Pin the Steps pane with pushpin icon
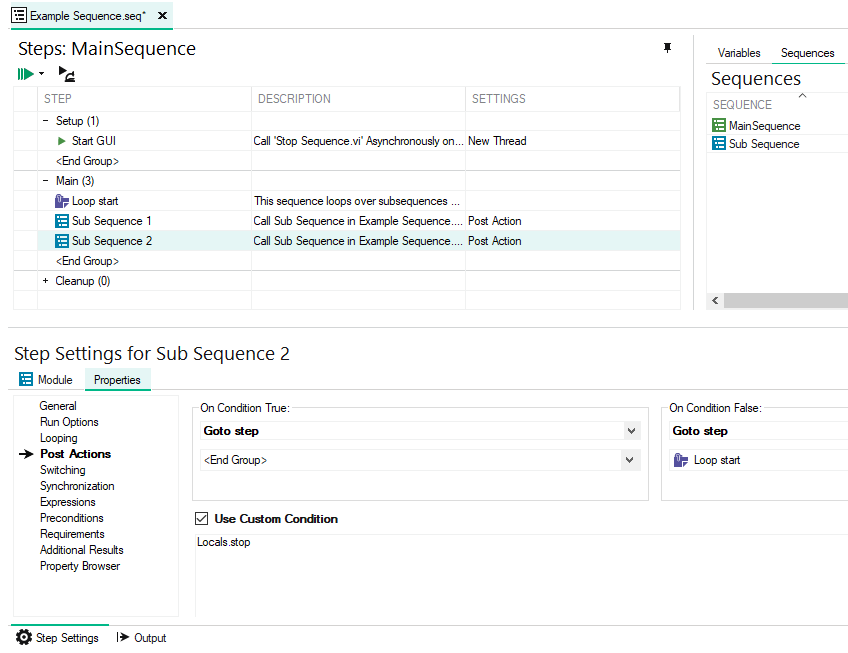Image resolution: width=848 pixels, height=653 pixels. click(667, 48)
